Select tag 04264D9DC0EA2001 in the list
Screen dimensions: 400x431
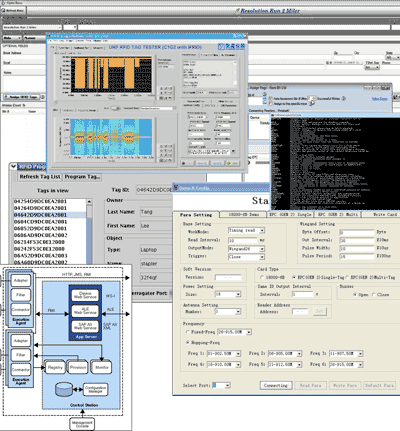tap(50, 208)
